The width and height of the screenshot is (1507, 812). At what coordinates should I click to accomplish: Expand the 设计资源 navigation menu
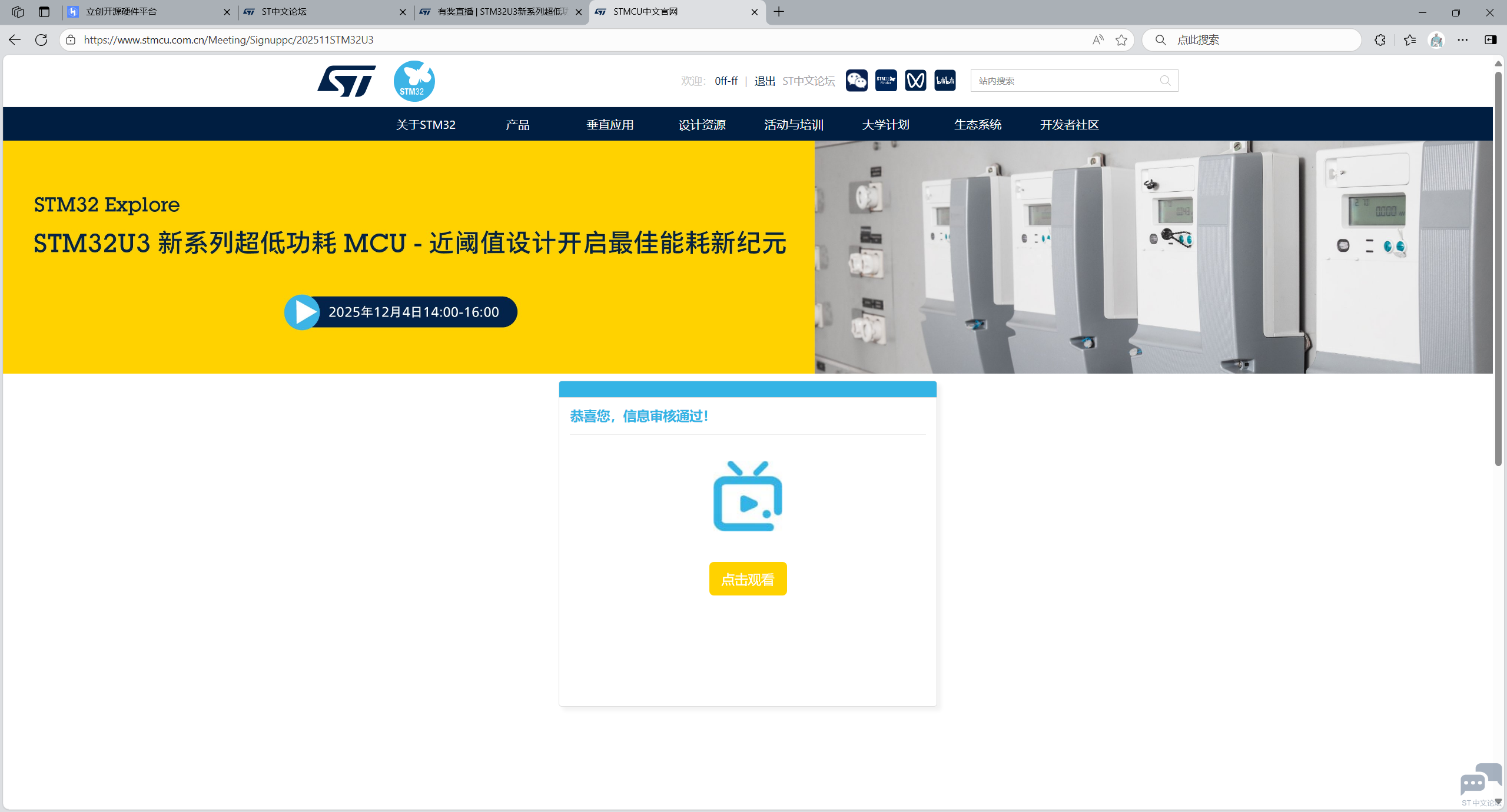tap(702, 125)
